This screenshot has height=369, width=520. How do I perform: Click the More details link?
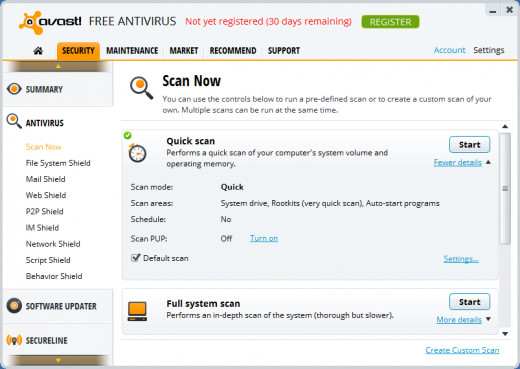pyautogui.click(x=459, y=320)
